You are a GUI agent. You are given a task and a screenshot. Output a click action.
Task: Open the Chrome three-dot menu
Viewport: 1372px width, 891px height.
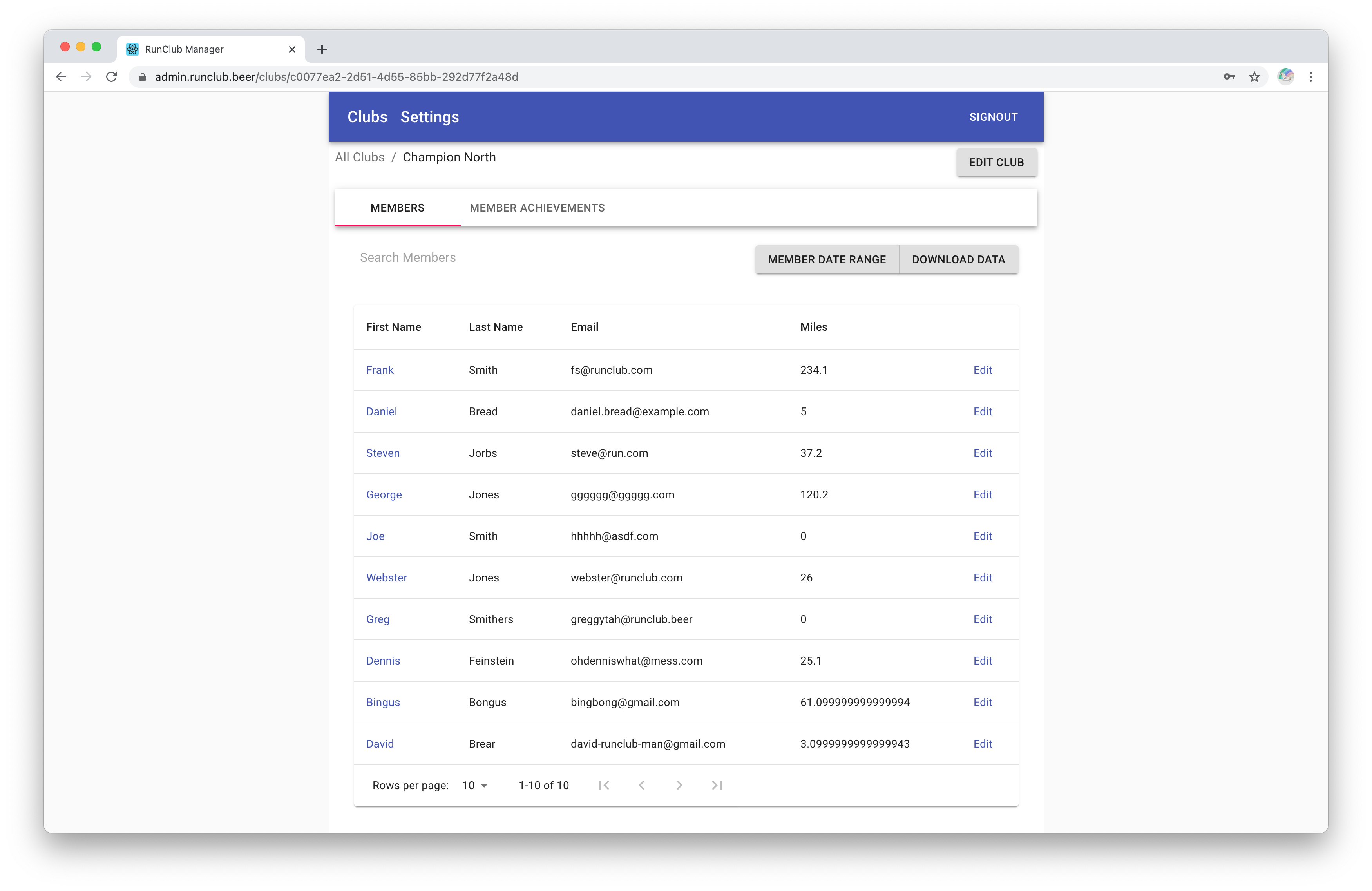tap(1311, 77)
